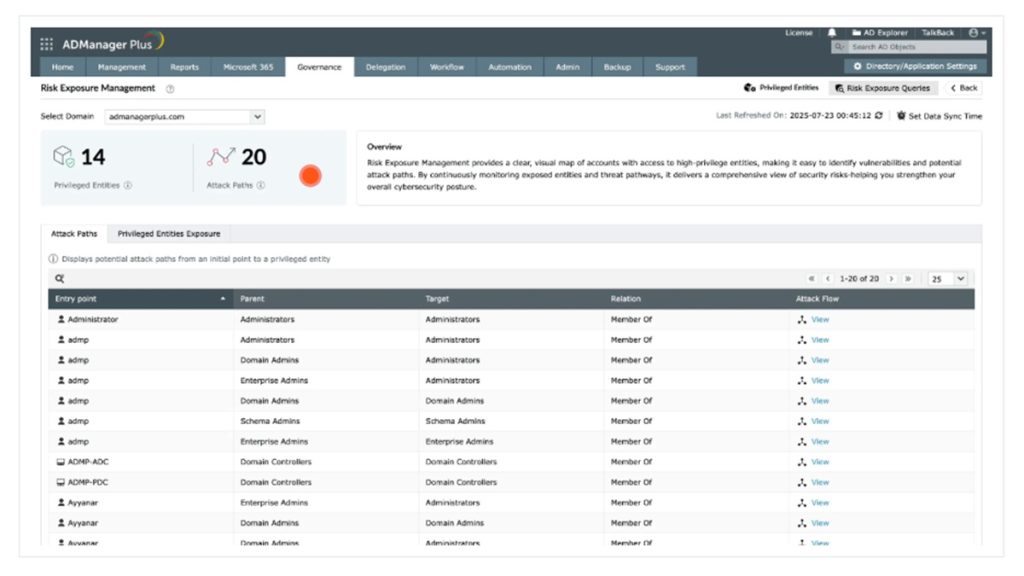Screen dimensions: 1024x576
Task: Click the attack flow icon in Administrator row
Action: pyautogui.click(x=802, y=320)
